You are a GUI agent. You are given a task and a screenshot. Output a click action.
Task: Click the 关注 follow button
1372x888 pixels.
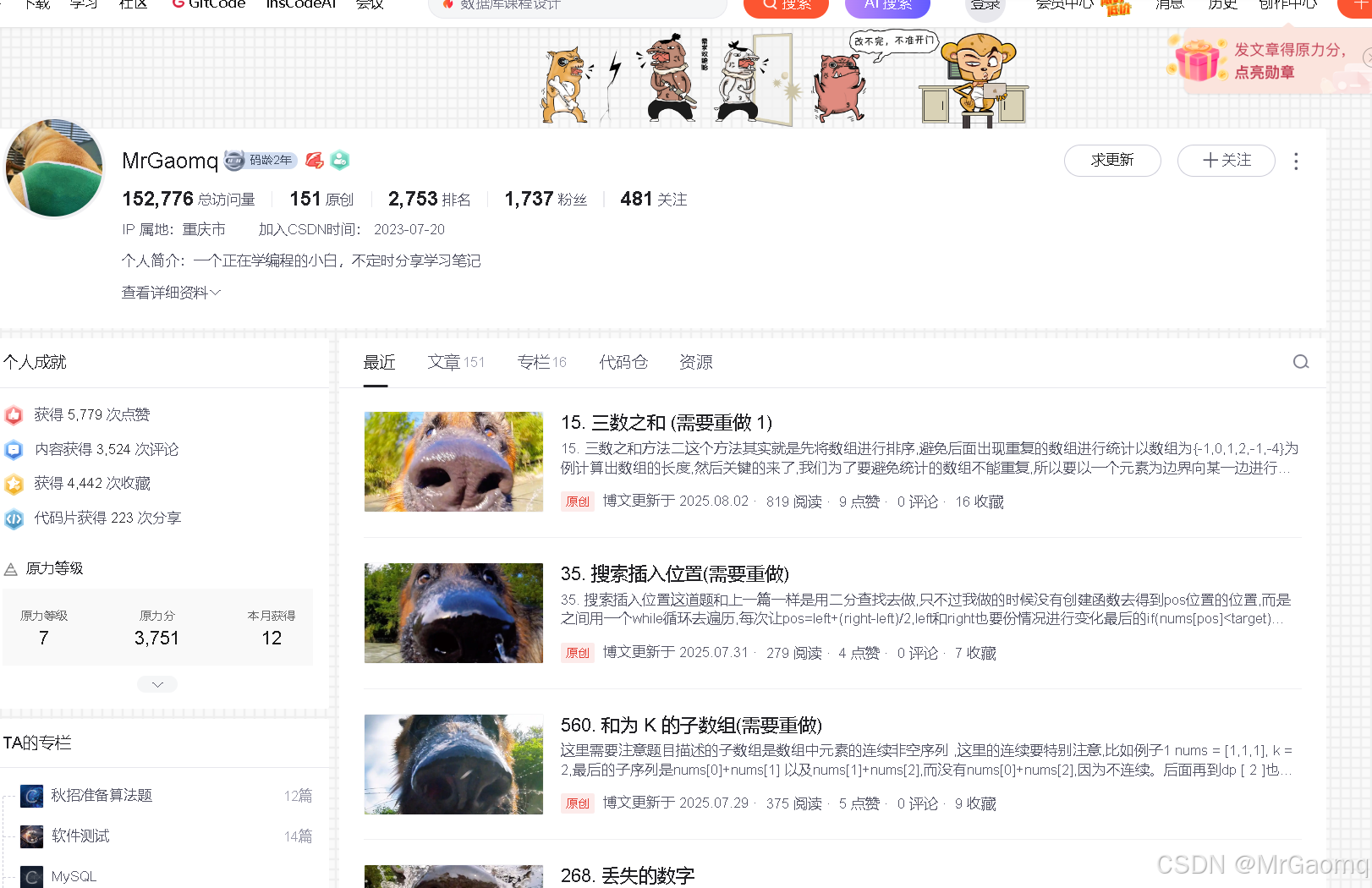[1227, 160]
